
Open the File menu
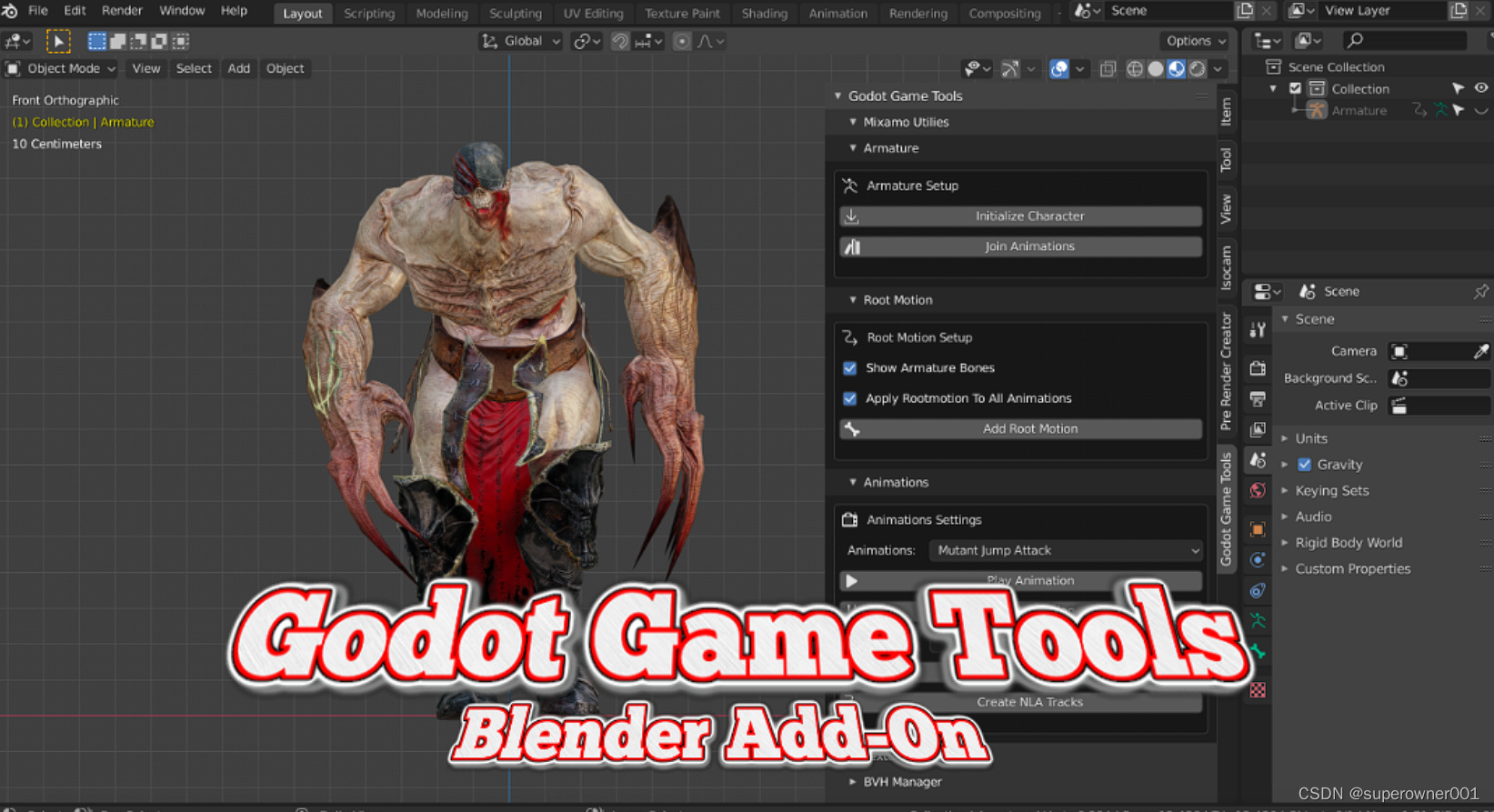tap(38, 11)
